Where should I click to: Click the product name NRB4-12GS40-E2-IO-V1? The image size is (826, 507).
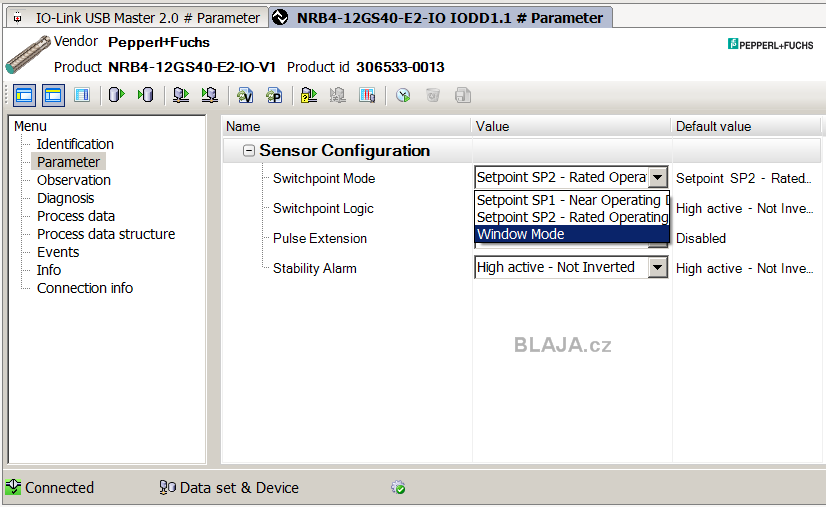[x=192, y=67]
